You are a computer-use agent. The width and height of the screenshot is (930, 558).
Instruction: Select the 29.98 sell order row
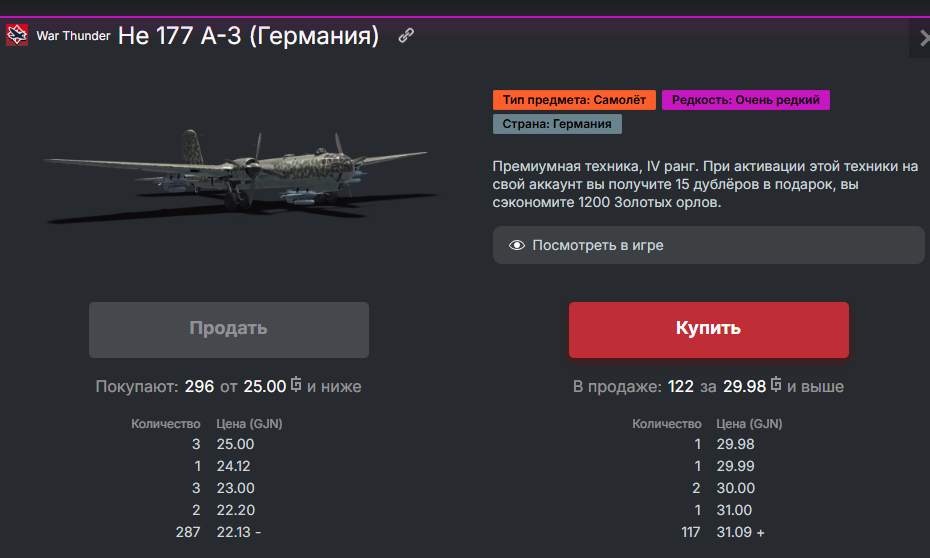point(708,444)
